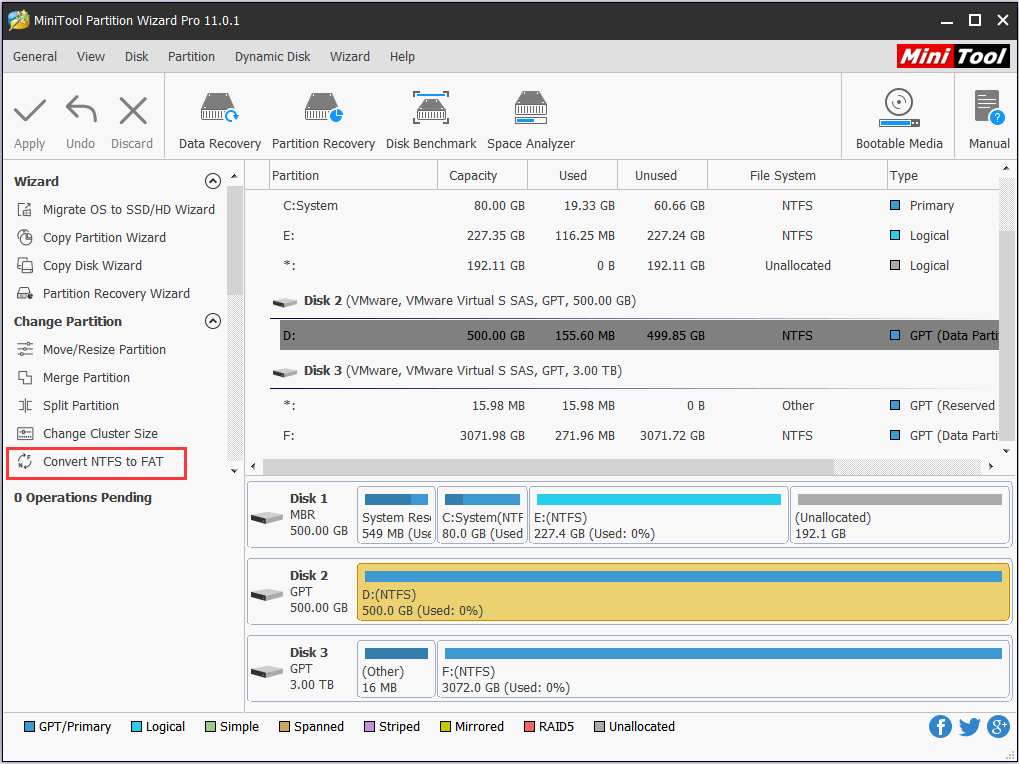The image size is (1019, 764).
Task: Open the General menu
Action: click(35, 57)
